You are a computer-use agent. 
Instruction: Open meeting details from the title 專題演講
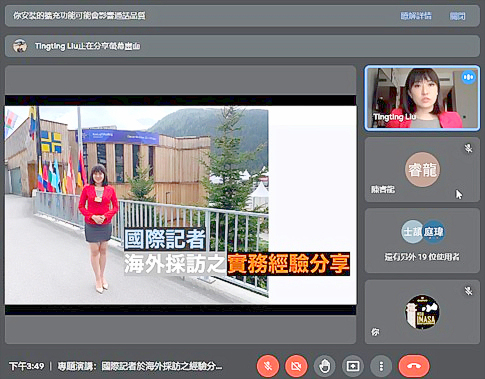coord(140,366)
